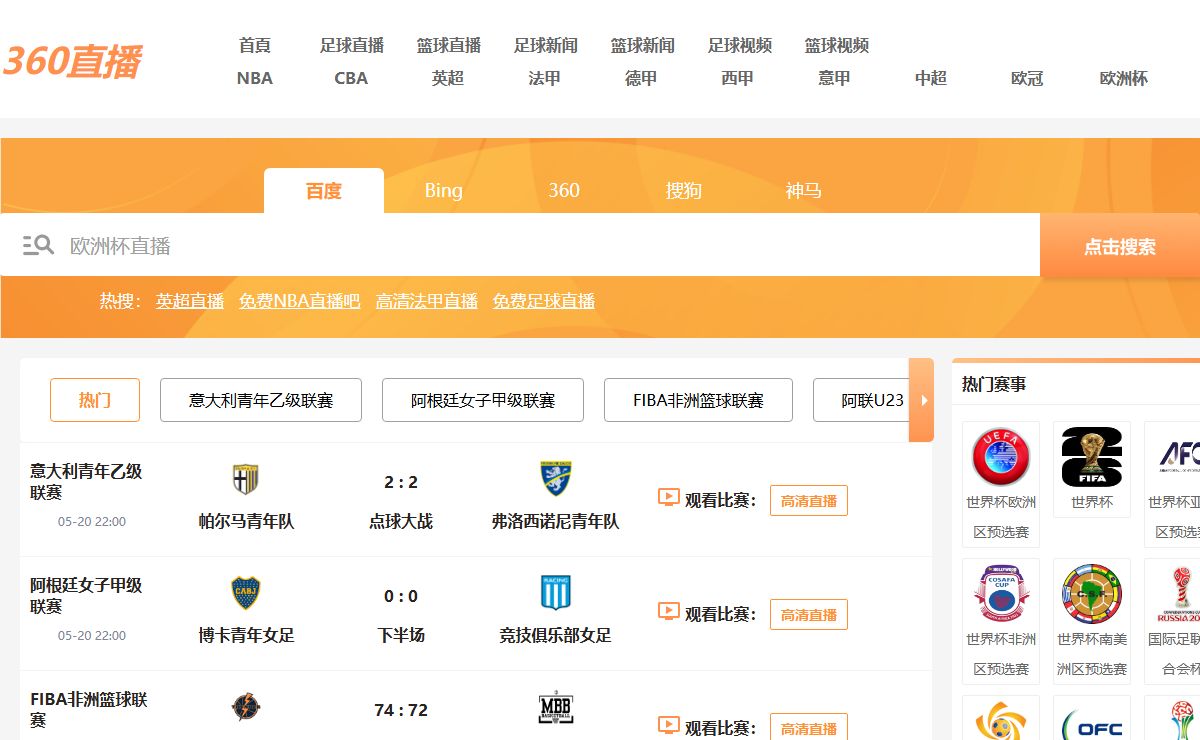Open 篮球新闻 in the top navigation
The width and height of the screenshot is (1200, 740).
click(x=643, y=45)
